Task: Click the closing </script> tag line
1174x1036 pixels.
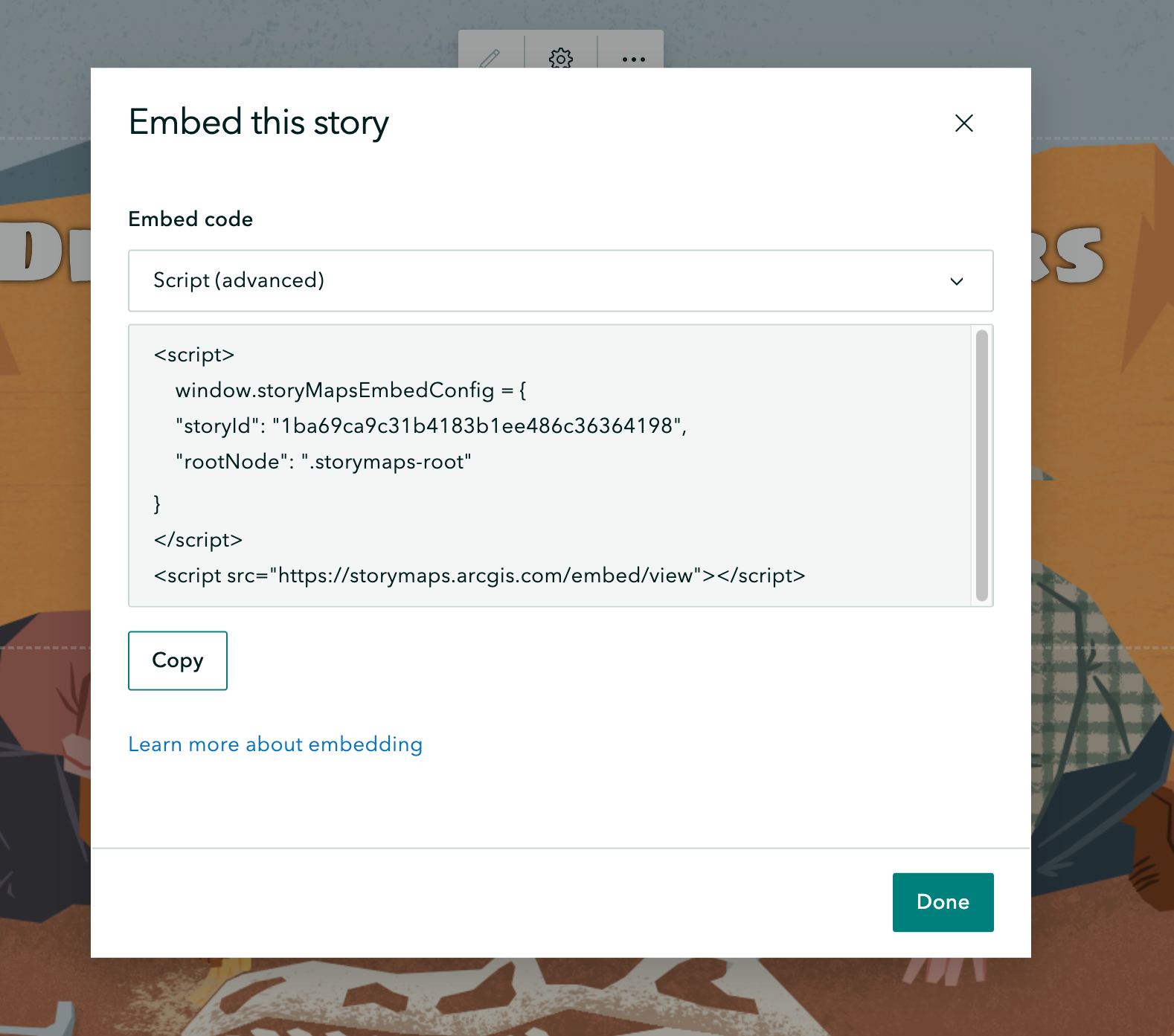Action: click(198, 540)
